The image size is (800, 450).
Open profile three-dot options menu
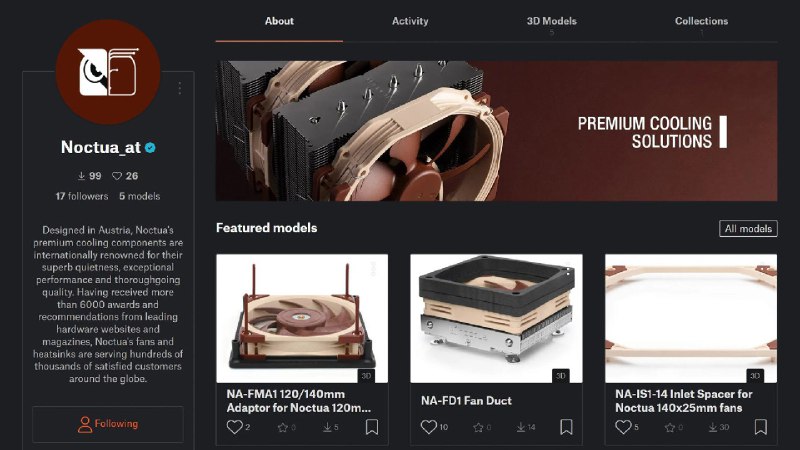pos(180,88)
